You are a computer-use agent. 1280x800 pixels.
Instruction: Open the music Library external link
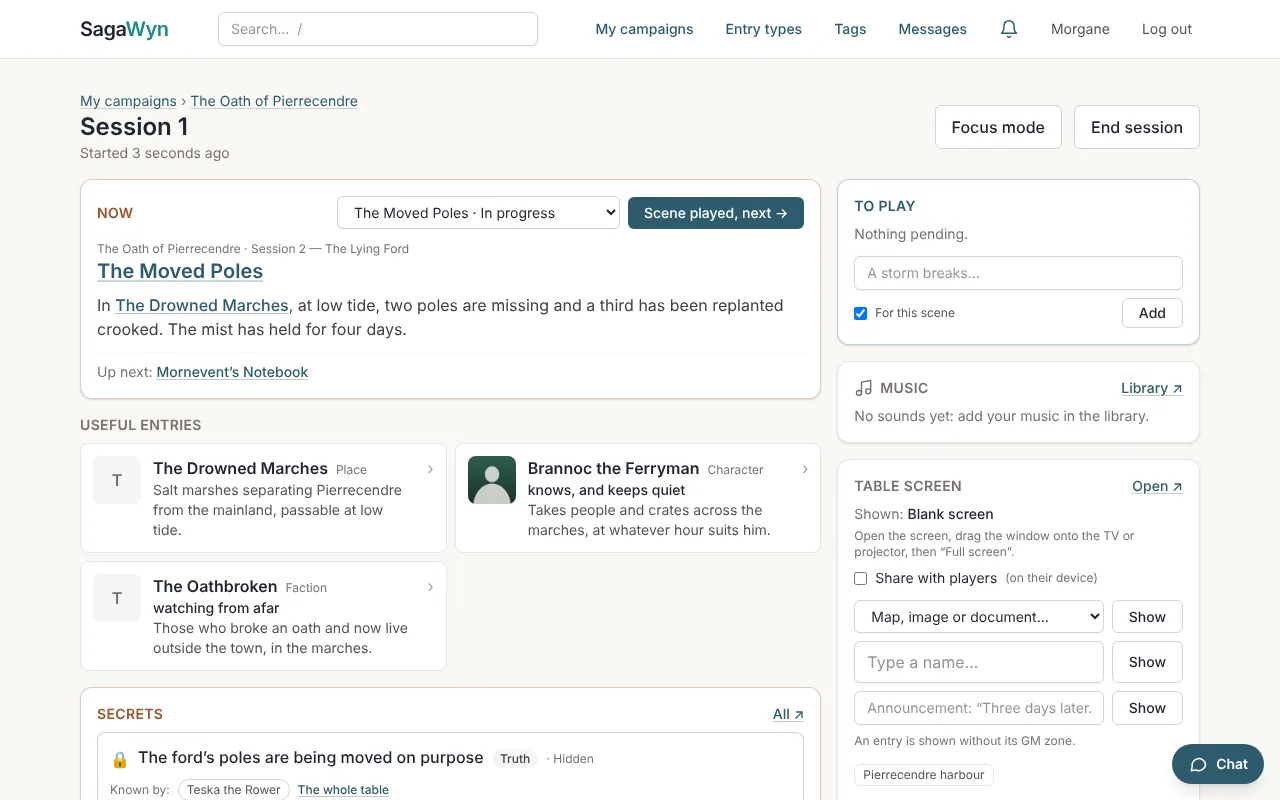point(1152,388)
